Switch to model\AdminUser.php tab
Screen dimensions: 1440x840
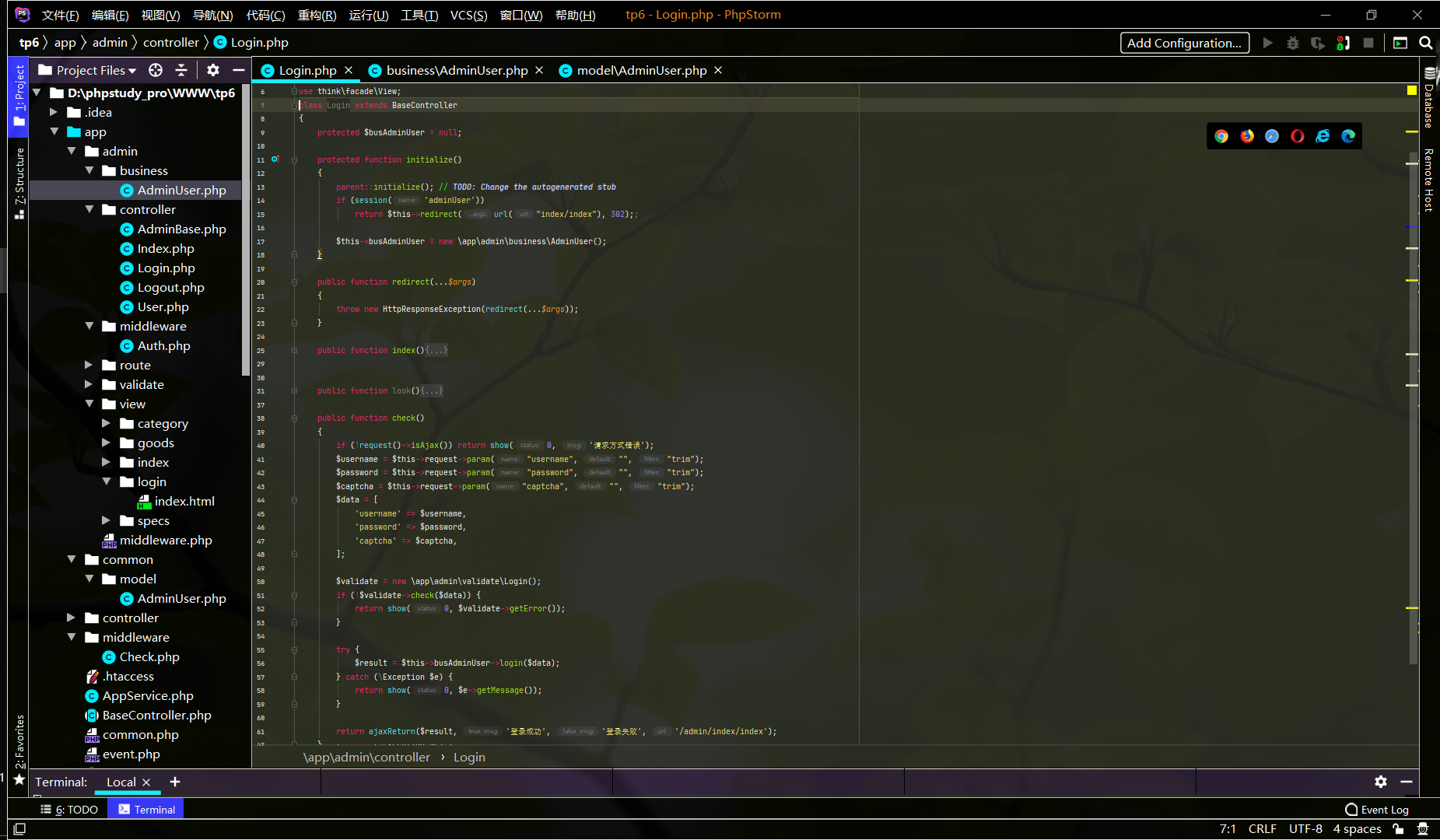point(642,70)
